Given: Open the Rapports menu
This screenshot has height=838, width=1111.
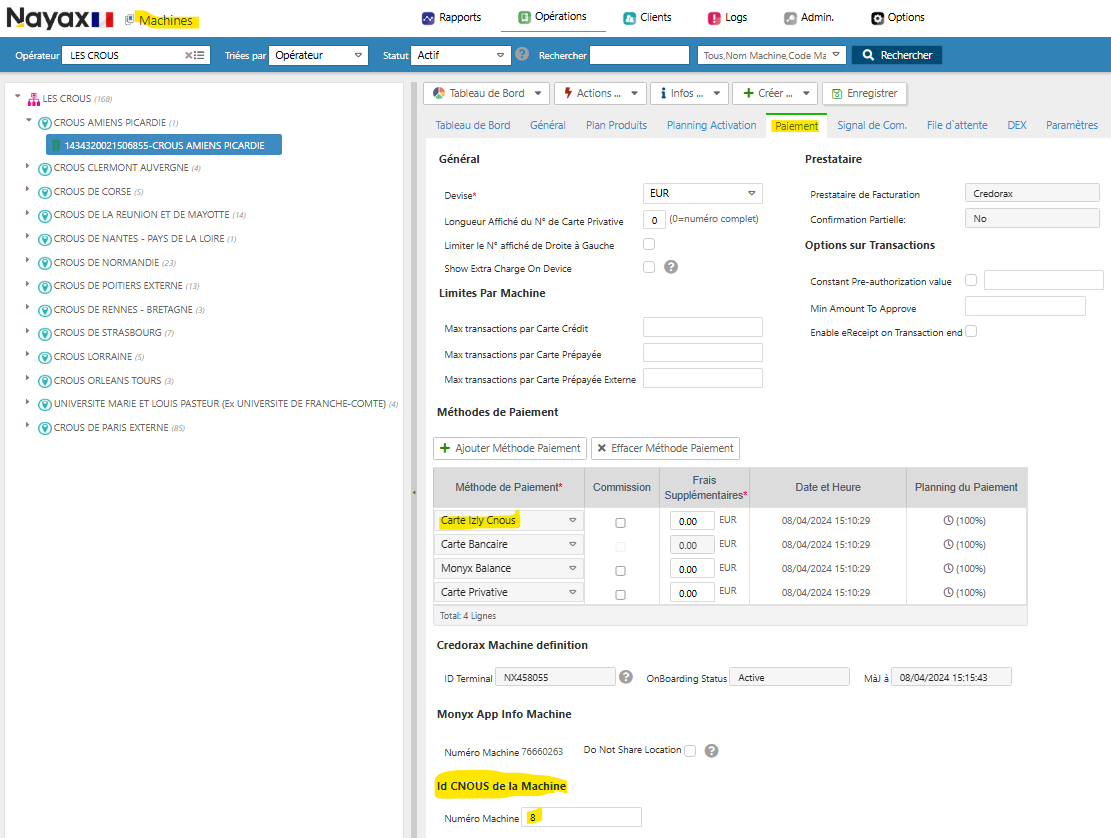Looking at the screenshot, I should point(451,17).
